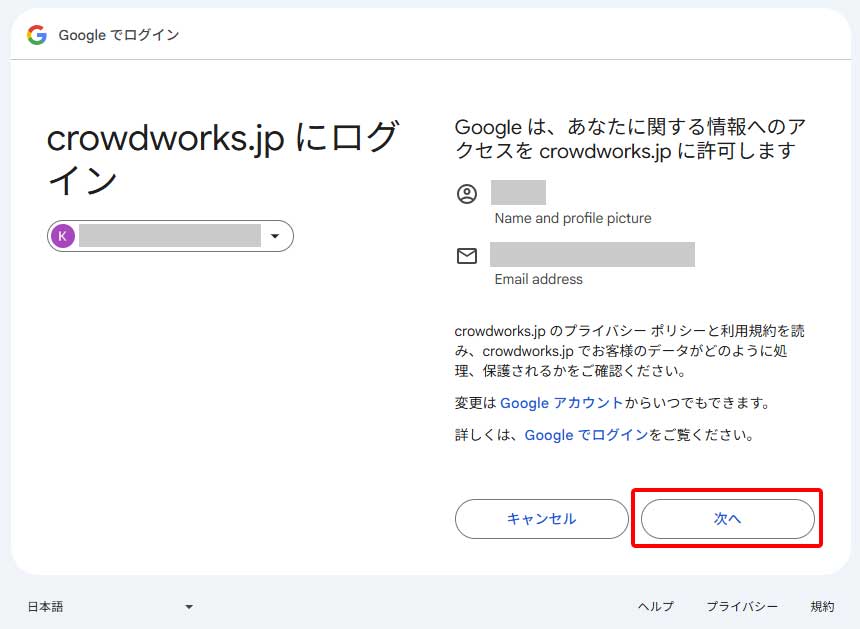Open the プライバシー footer link

(x=742, y=606)
